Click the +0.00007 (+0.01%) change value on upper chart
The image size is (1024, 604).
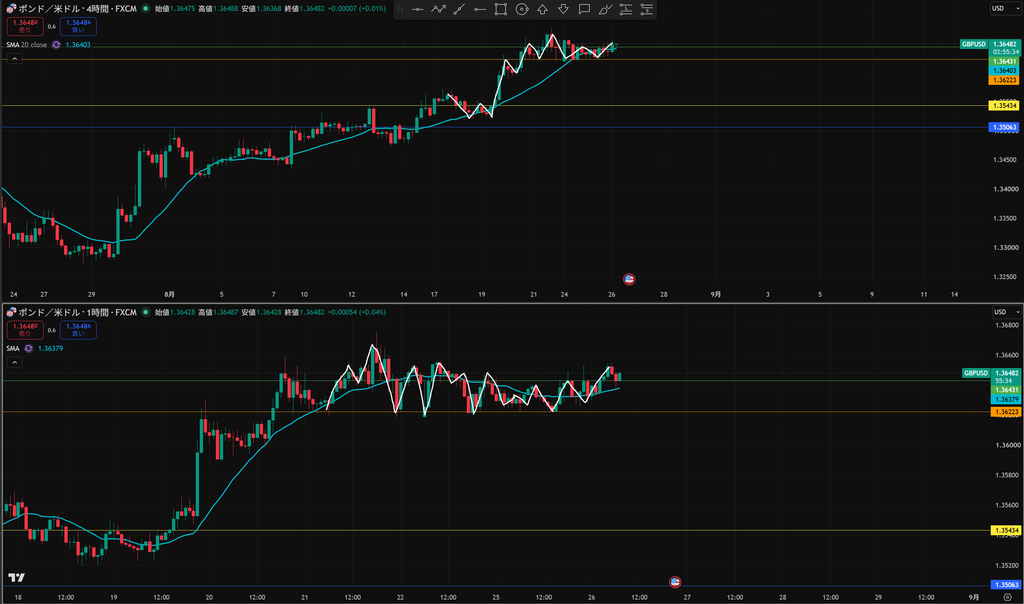pos(357,8)
